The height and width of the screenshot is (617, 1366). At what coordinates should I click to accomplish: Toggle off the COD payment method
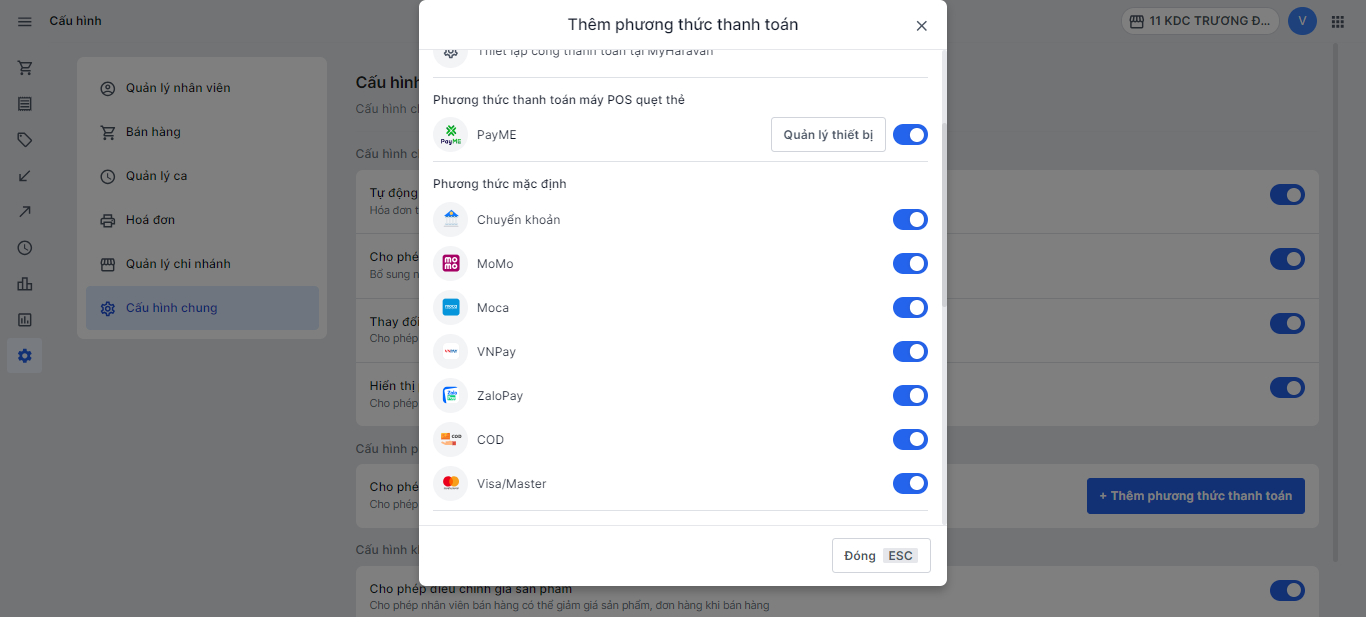coord(910,440)
